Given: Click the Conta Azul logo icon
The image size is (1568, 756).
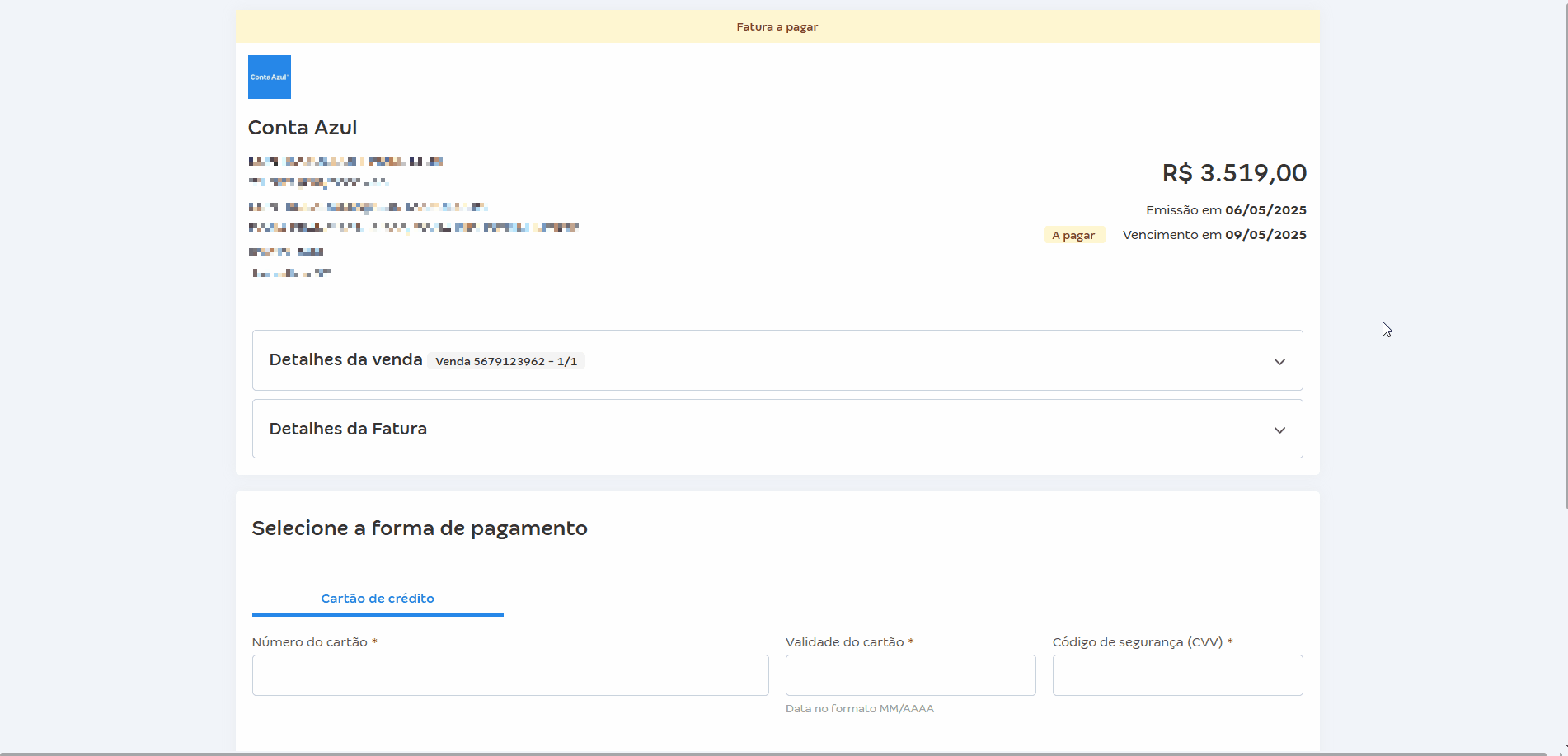Looking at the screenshot, I should tap(269, 76).
